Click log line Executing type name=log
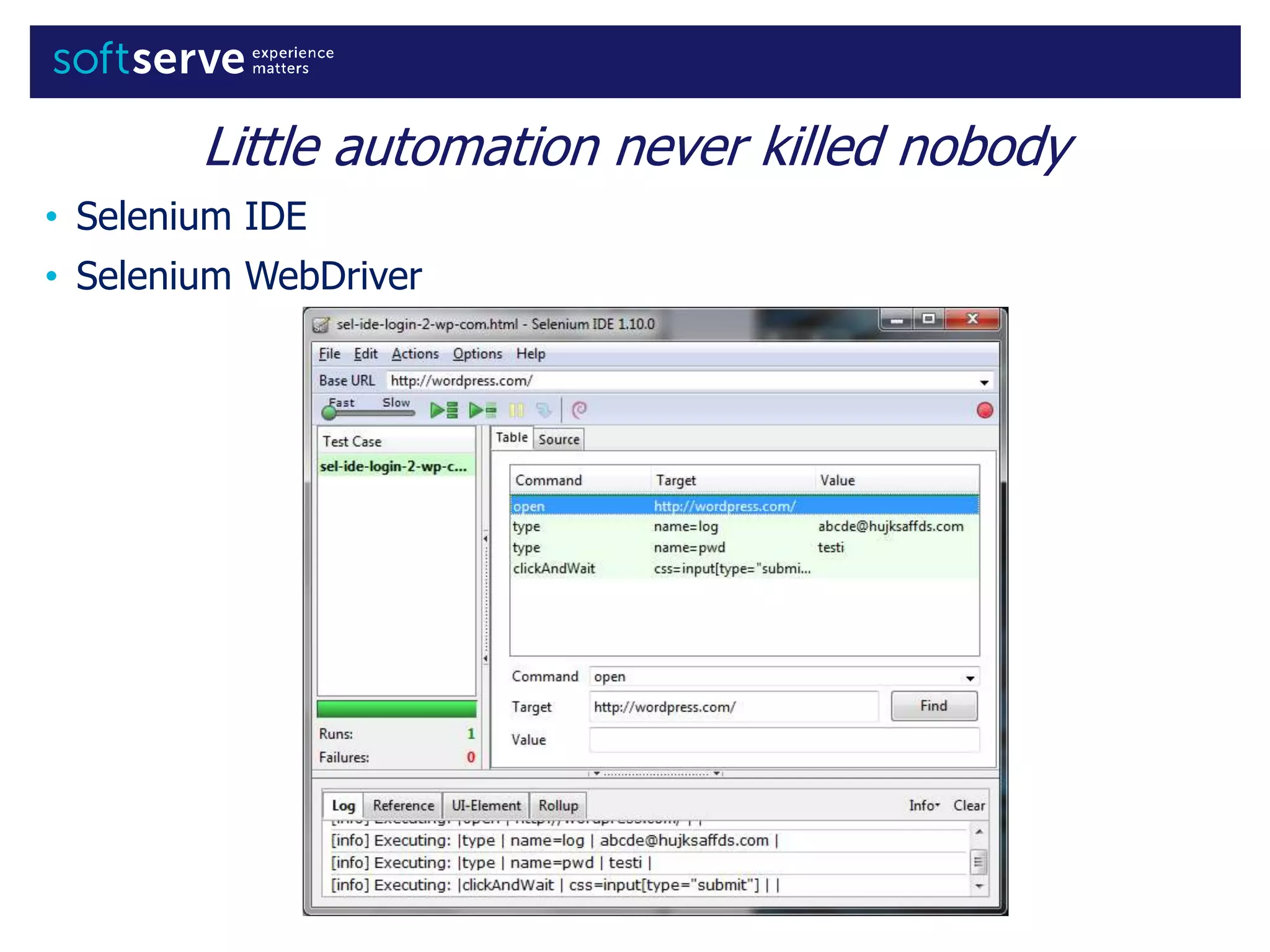Screen dimensions: 1270x952 [x=554, y=840]
